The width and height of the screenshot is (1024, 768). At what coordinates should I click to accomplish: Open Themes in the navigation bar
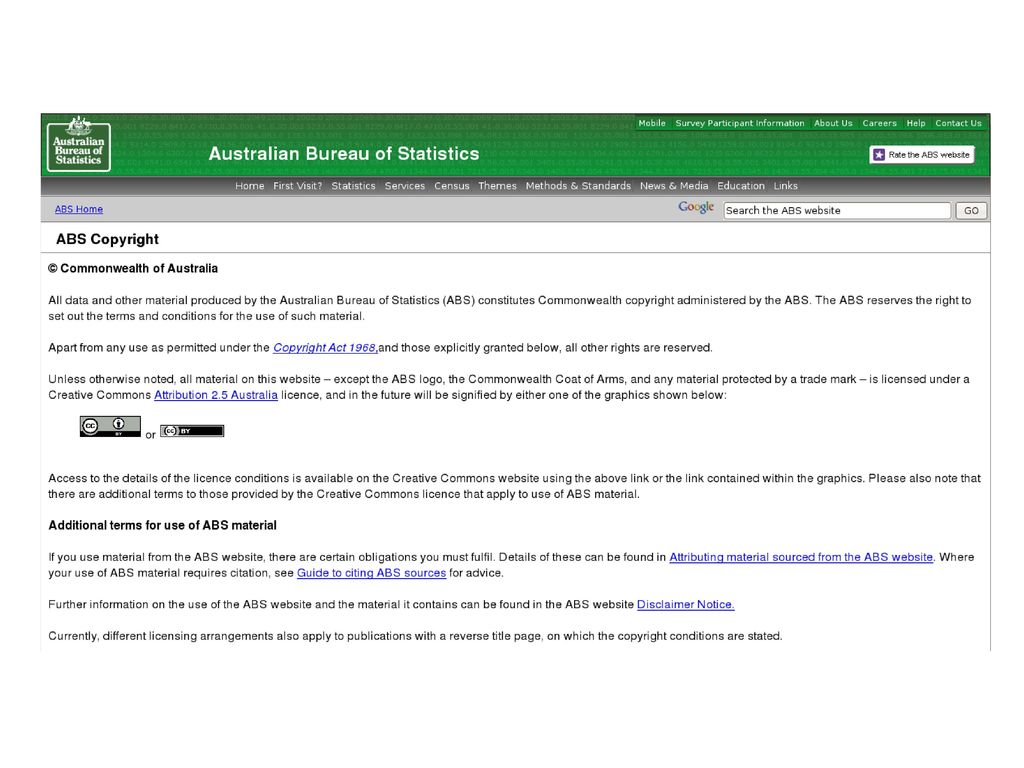[498, 186]
